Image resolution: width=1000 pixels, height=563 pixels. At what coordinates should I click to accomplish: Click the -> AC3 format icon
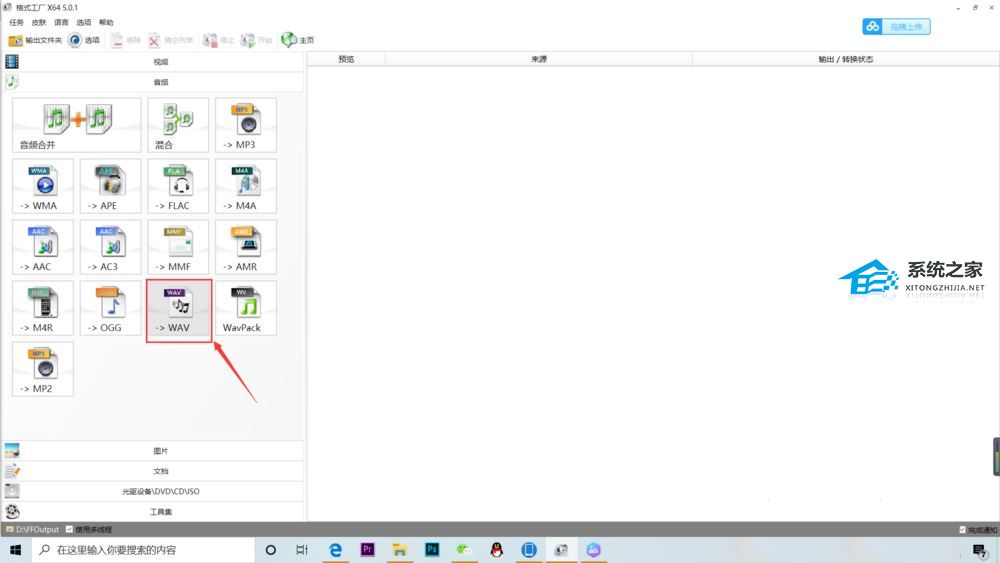pos(110,247)
